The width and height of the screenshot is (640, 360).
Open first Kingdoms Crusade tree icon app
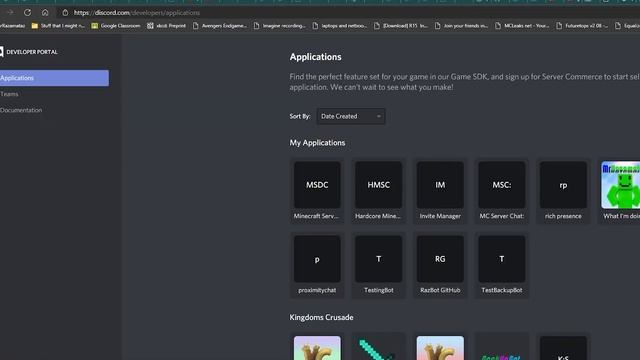point(317,347)
